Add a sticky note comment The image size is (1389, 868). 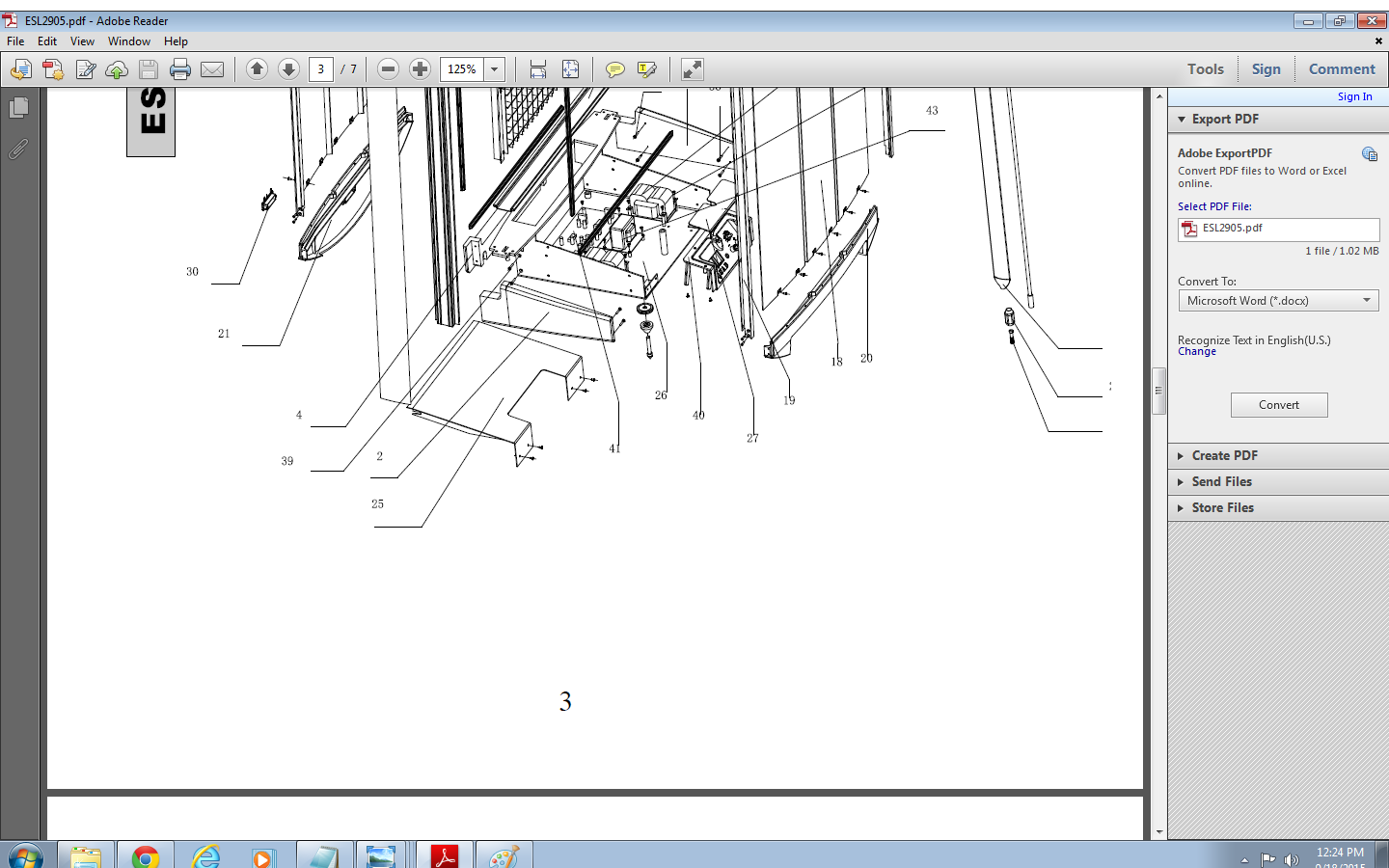[x=614, y=69]
